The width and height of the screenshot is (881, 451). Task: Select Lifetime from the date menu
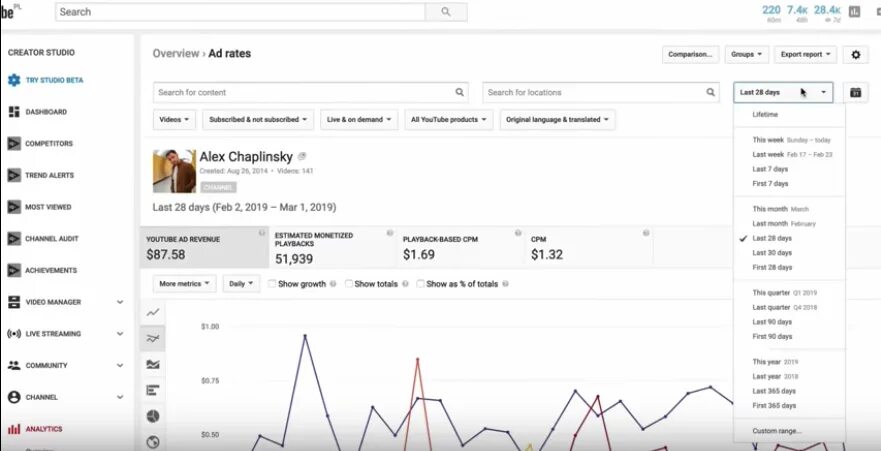click(765, 115)
